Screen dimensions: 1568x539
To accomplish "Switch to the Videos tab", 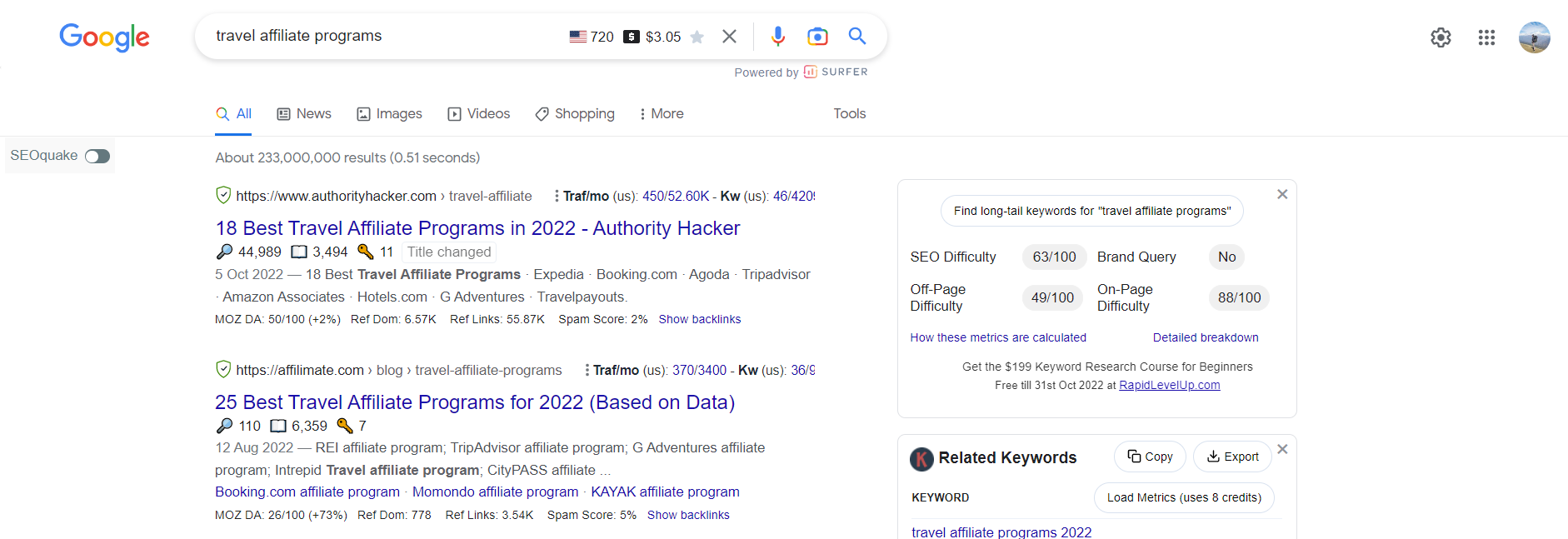I will point(479,114).
